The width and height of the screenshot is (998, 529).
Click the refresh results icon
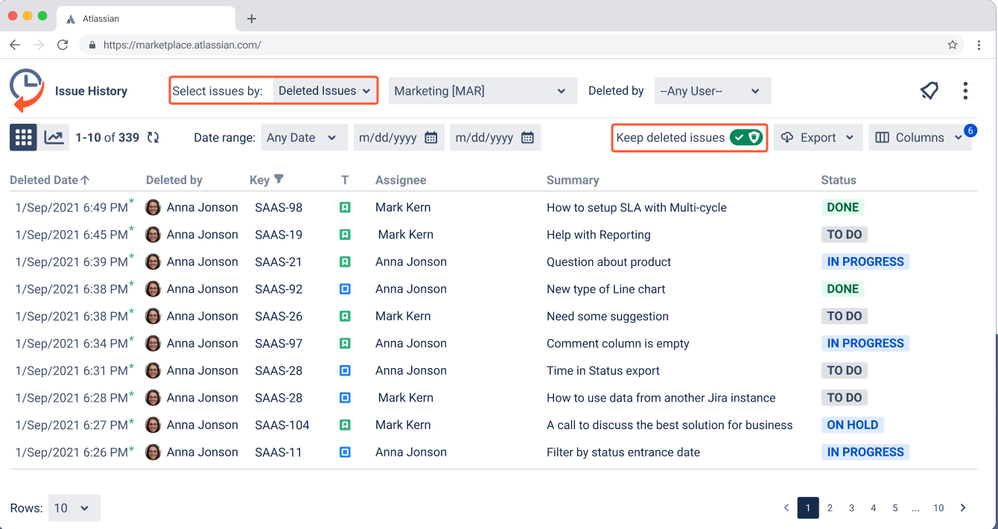(153, 138)
